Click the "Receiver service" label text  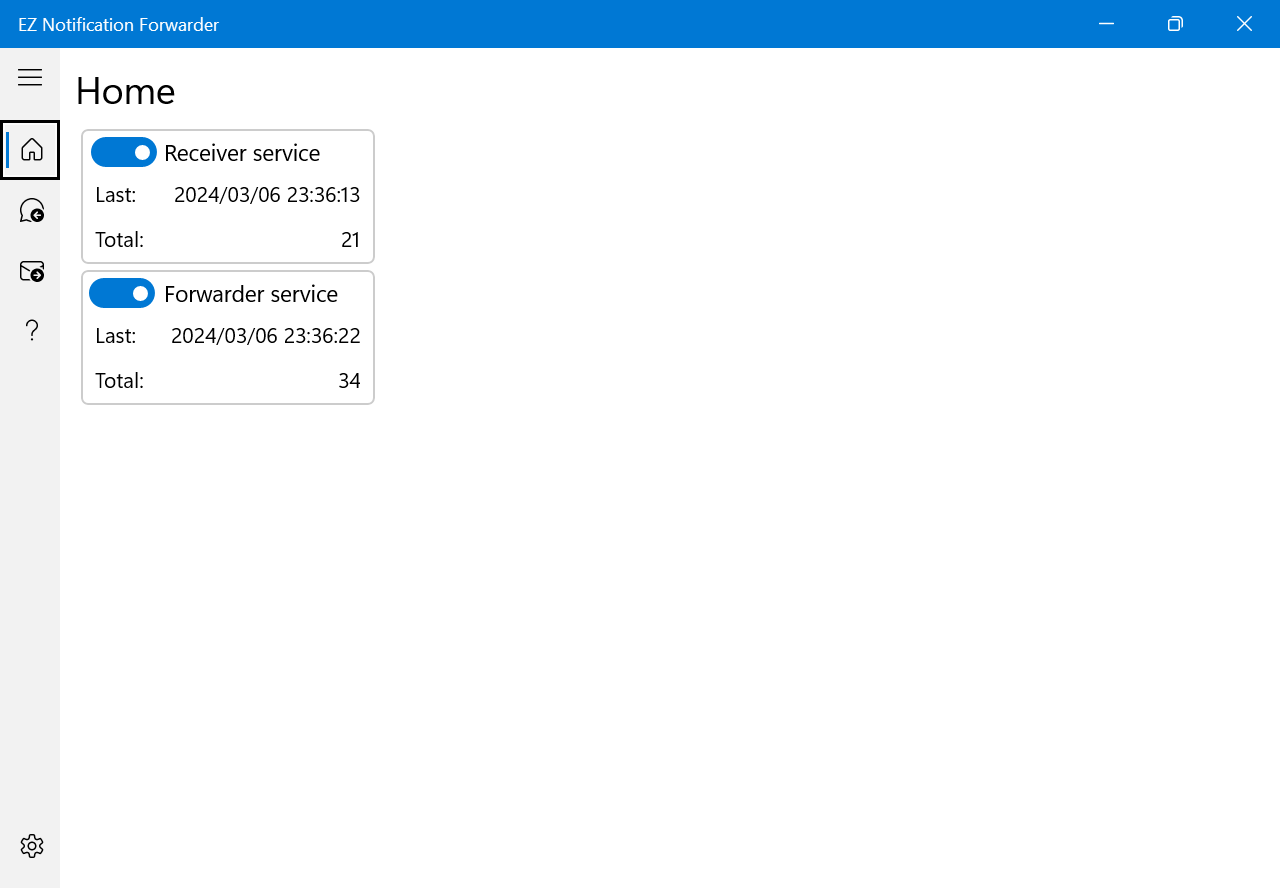pos(242,153)
